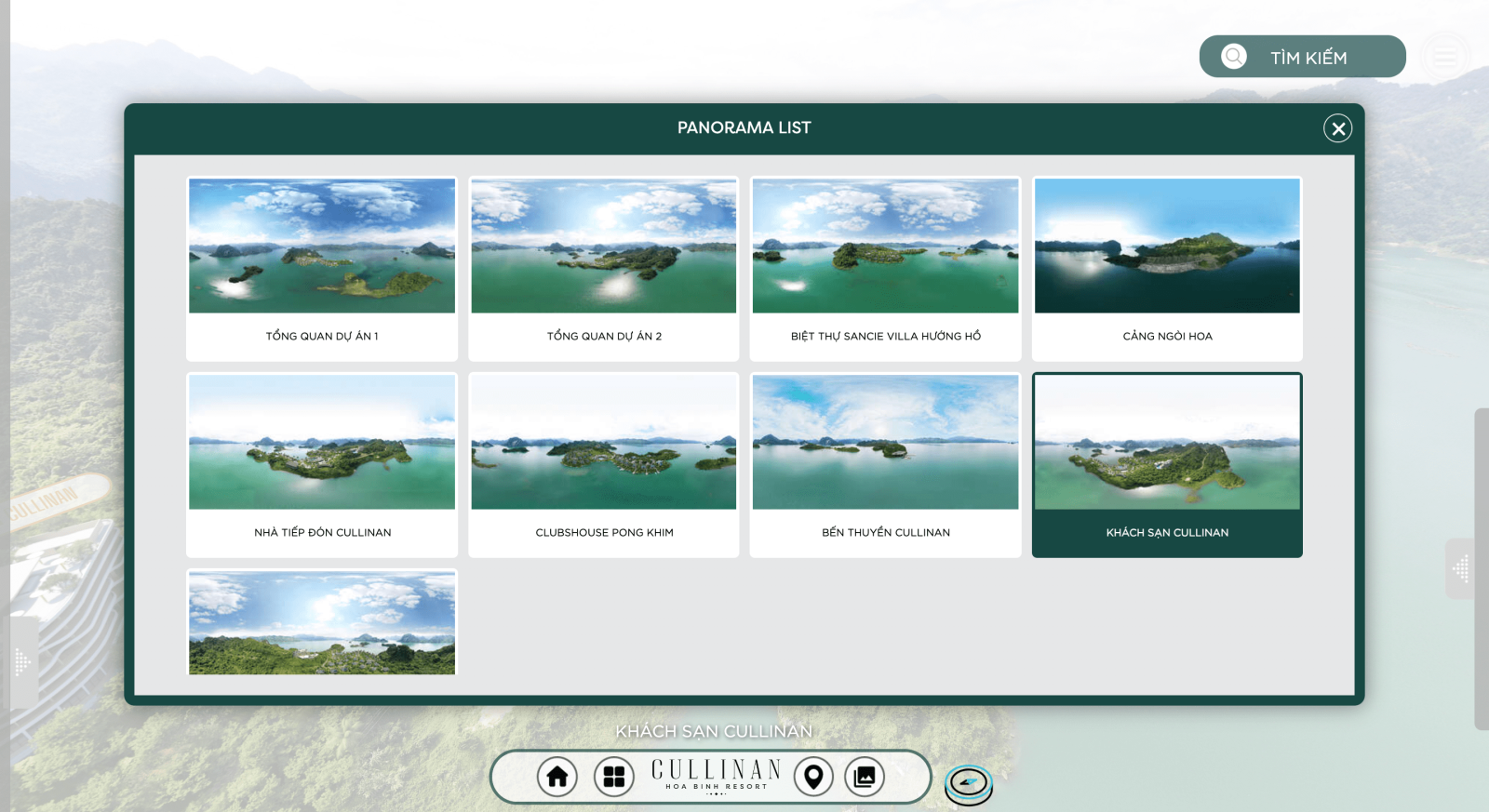Open Nhà Tiếp Đón Cullinan panorama
Screen dimensions: 1489x812
pos(322,464)
